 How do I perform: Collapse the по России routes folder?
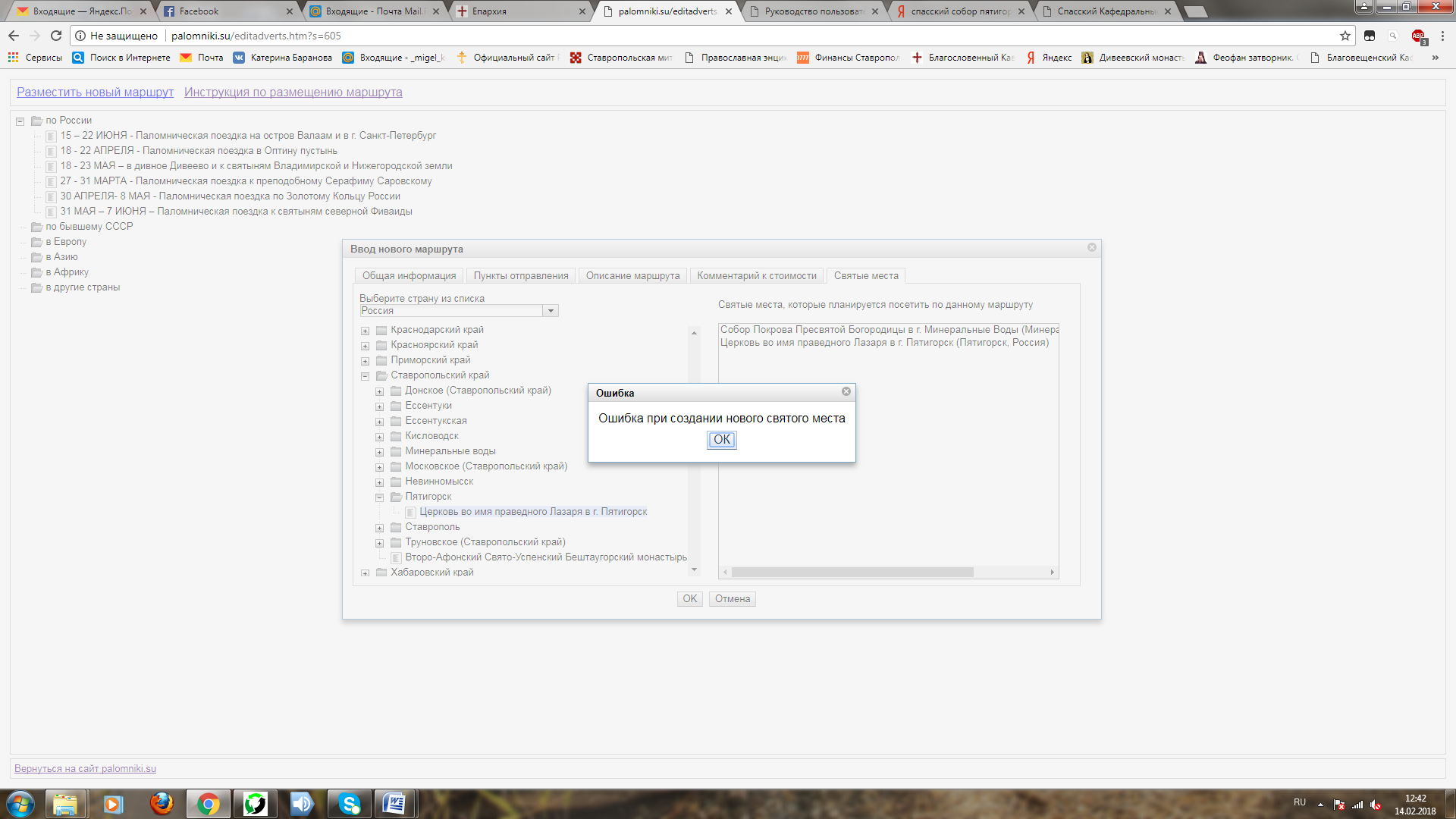tap(20, 121)
